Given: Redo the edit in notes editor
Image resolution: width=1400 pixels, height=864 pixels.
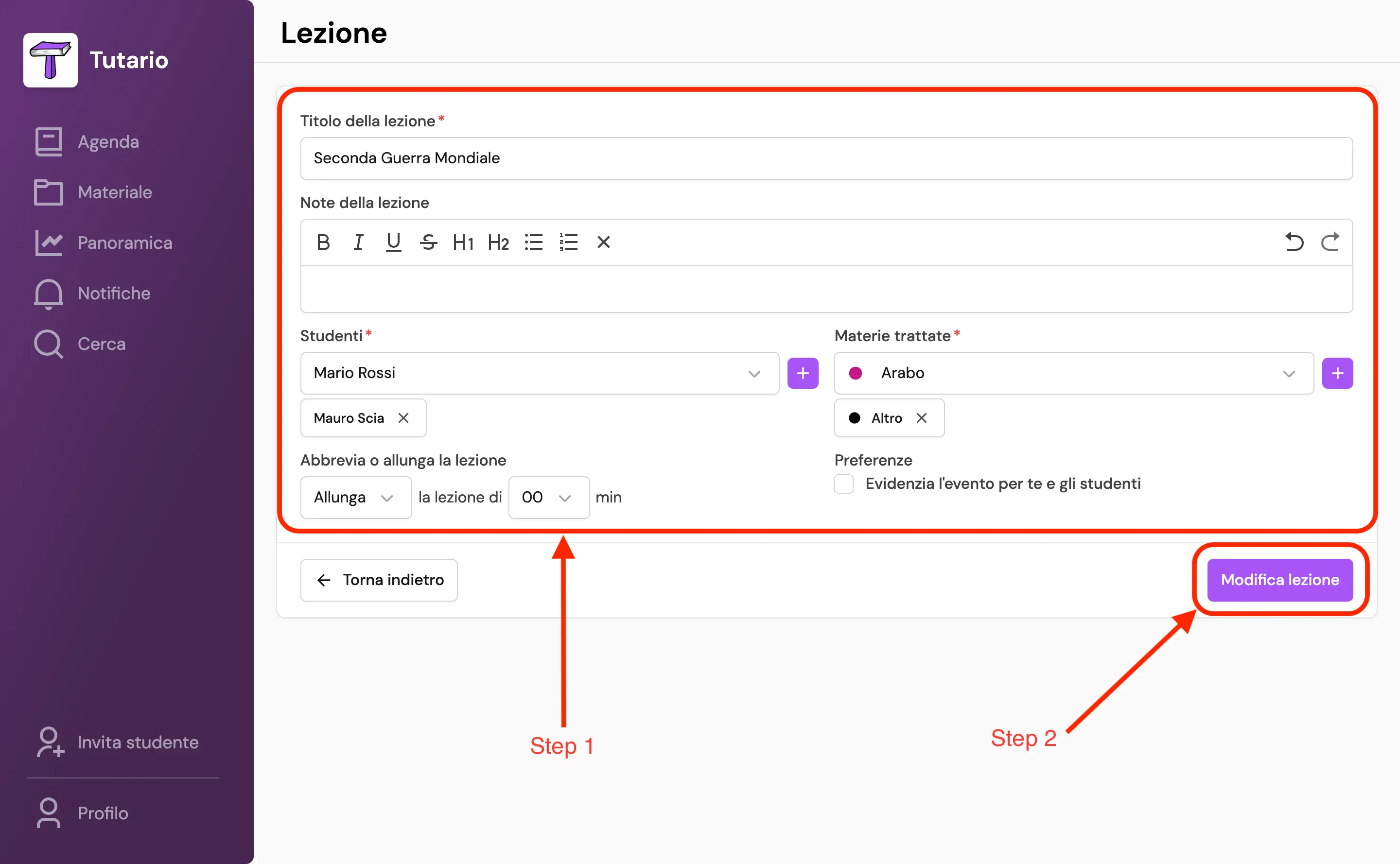Looking at the screenshot, I should [1330, 242].
